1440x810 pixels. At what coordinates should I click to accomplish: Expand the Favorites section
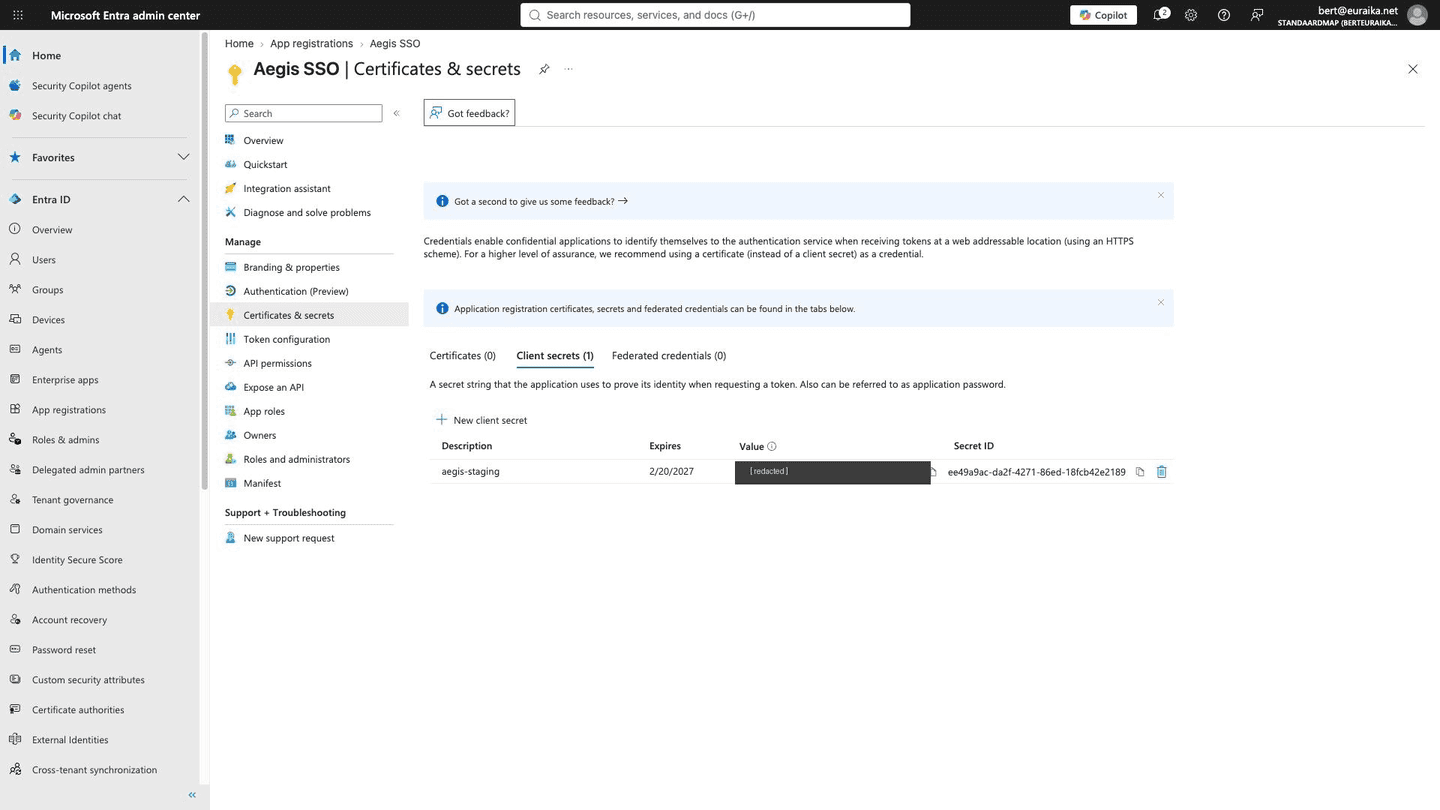(x=183, y=157)
